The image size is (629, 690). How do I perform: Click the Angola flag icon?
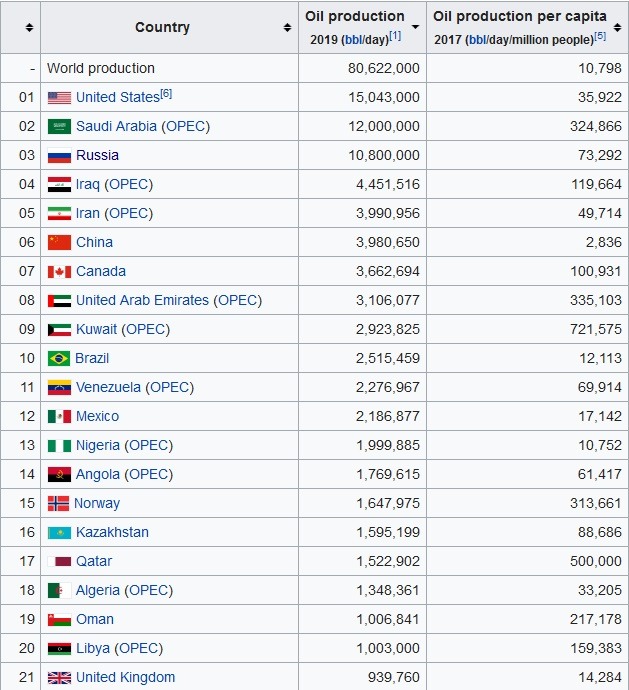tap(59, 474)
